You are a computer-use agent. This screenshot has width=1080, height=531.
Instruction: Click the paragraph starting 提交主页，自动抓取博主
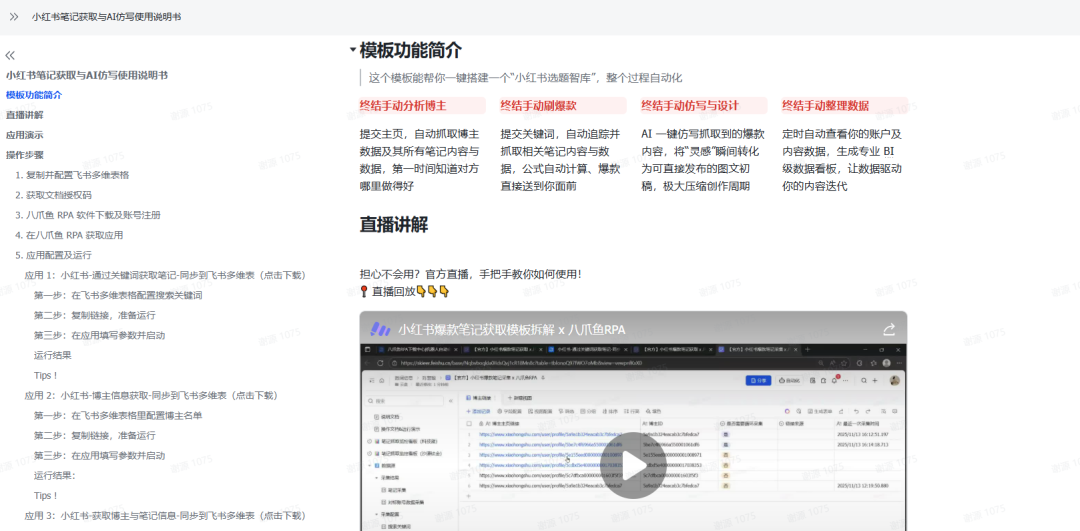pyautogui.click(x=420, y=160)
